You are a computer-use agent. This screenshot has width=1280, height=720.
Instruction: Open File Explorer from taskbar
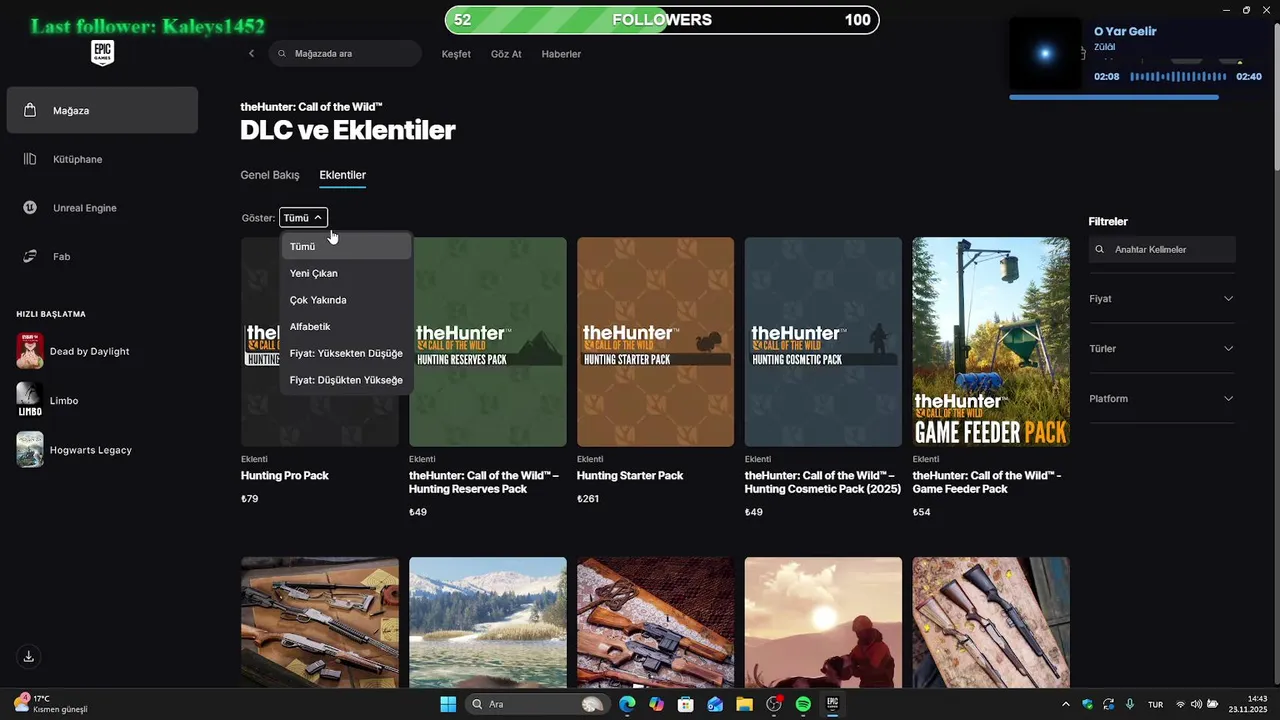[x=744, y=704]
